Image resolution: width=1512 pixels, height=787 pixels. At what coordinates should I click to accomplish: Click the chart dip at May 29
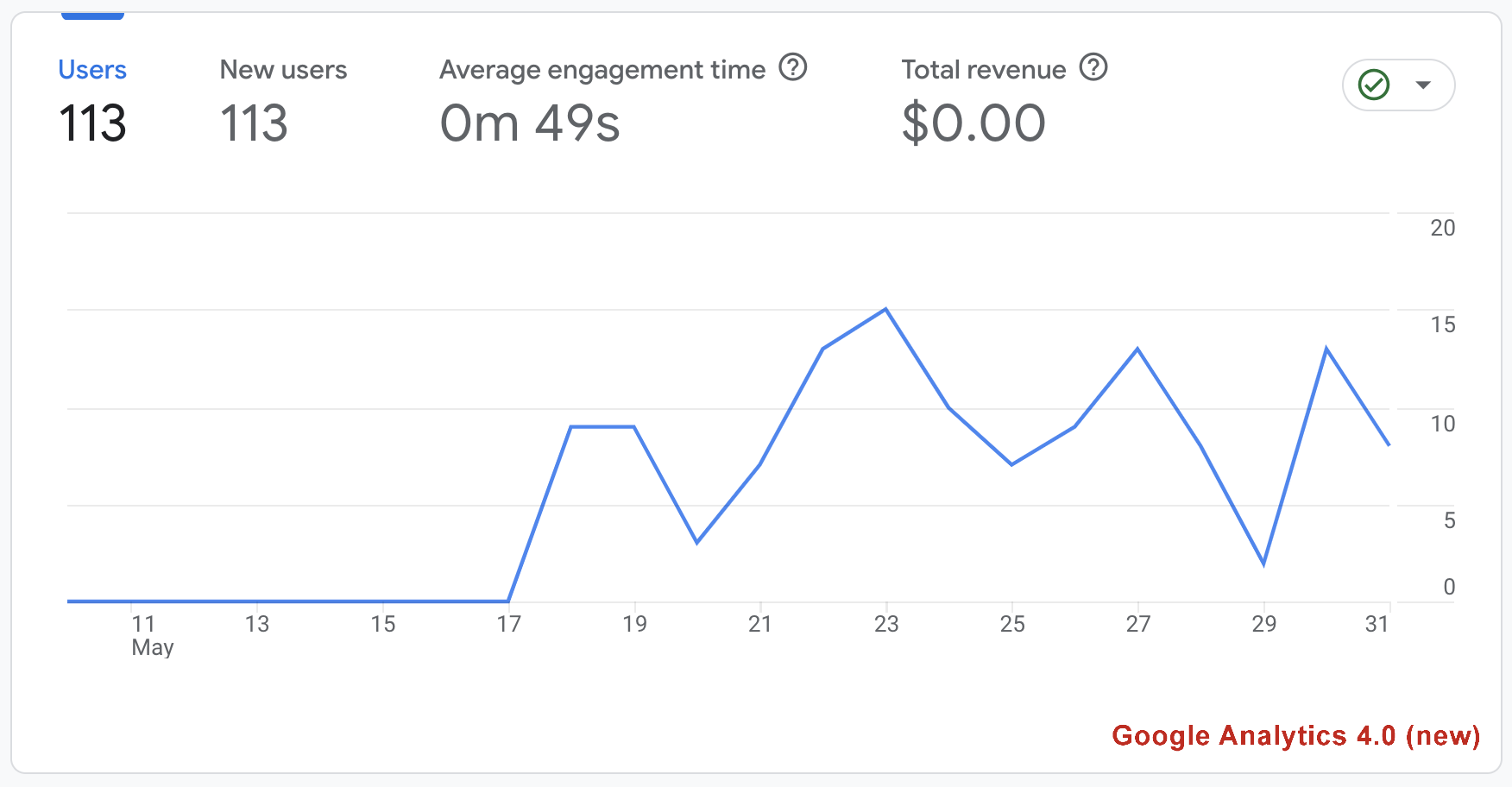click(x=1263, y=563)
